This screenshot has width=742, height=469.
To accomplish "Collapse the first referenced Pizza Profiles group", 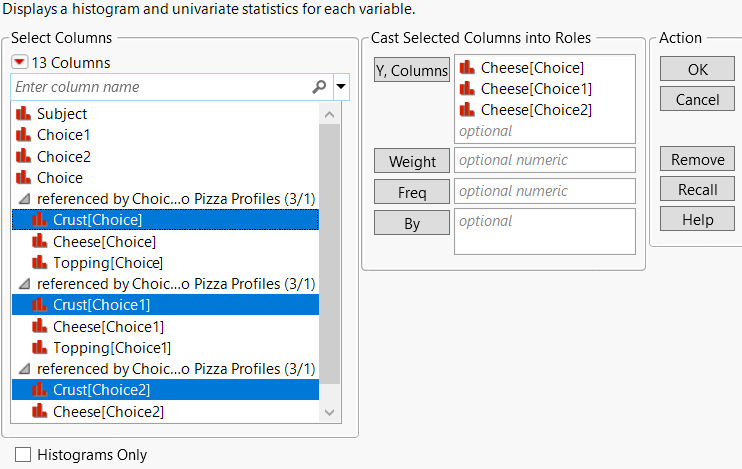I will click(25, 199).
